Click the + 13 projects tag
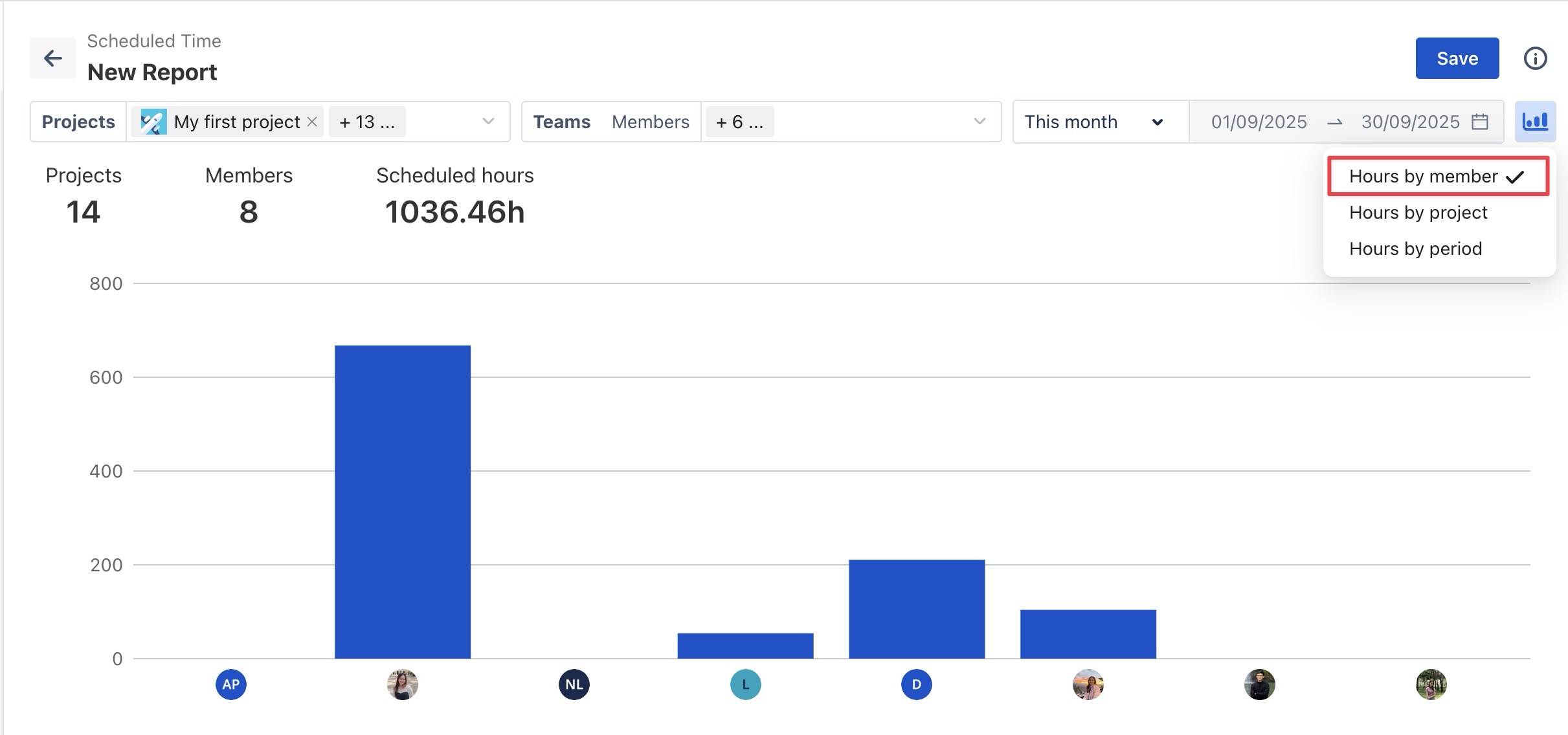The height and width of the screenshot is (735, 1568). pos(366,122)
